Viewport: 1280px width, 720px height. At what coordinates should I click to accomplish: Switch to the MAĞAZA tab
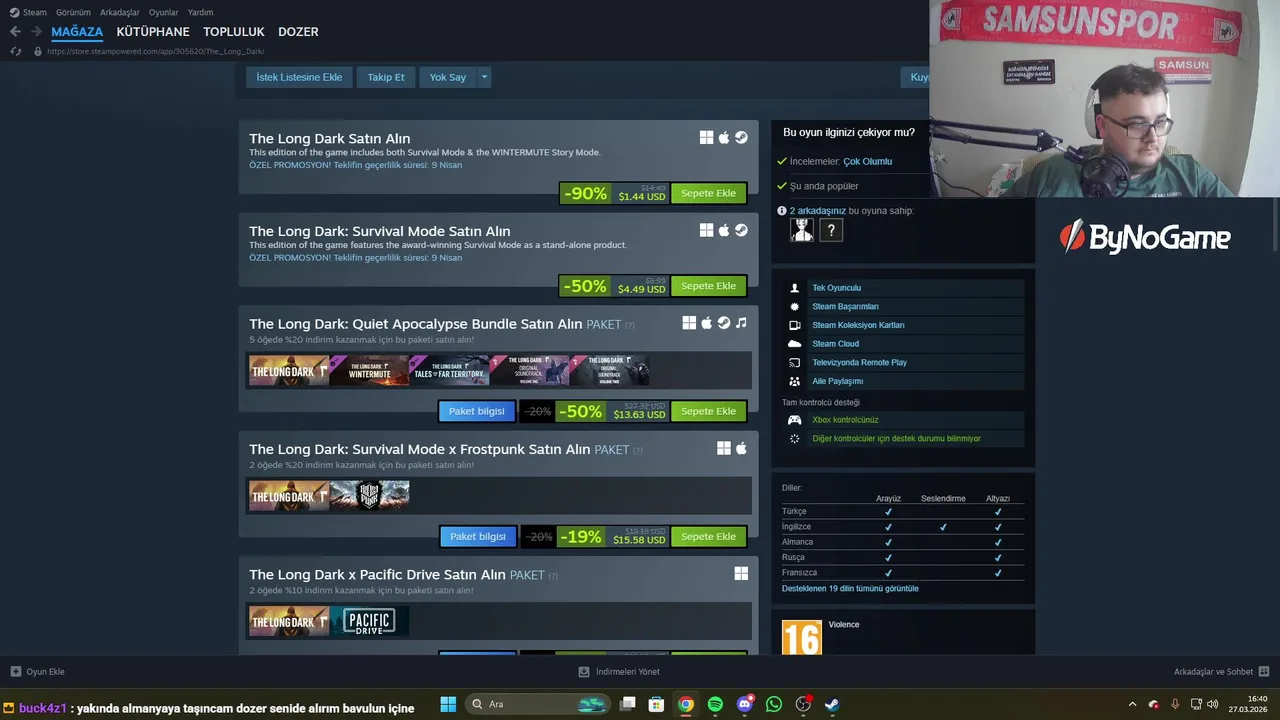[x=77, y=32]
